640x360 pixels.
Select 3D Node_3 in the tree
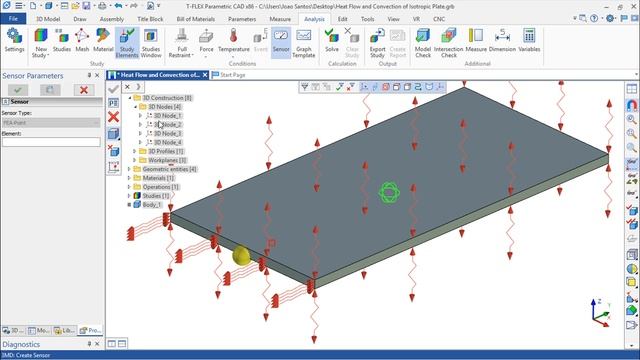click(167, 133)
